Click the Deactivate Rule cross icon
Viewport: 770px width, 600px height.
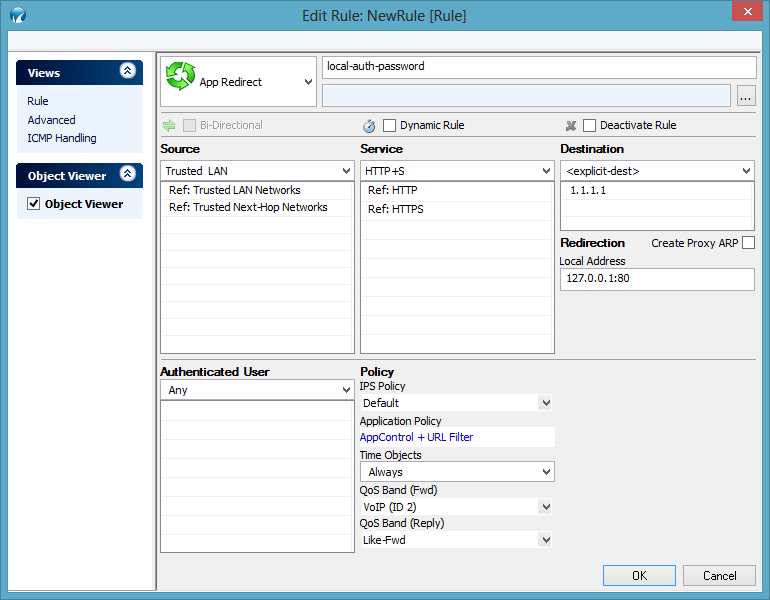coord(571,126)
